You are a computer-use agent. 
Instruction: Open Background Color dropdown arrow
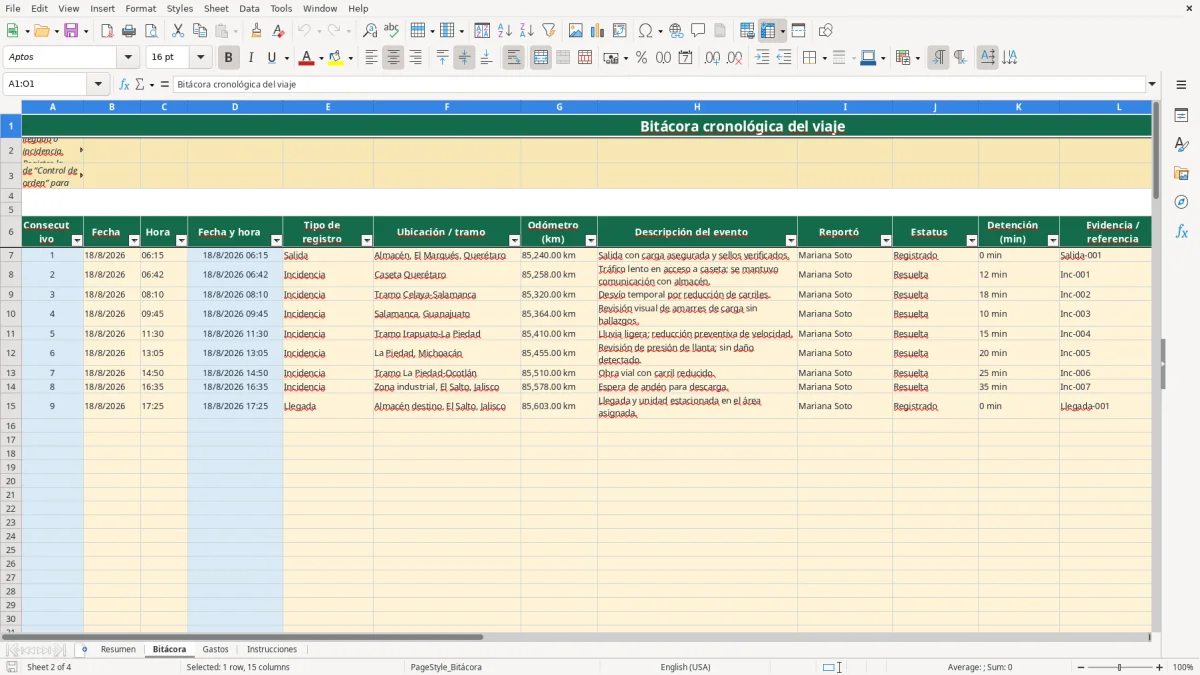pyautogui.click(x=350, y=58)
